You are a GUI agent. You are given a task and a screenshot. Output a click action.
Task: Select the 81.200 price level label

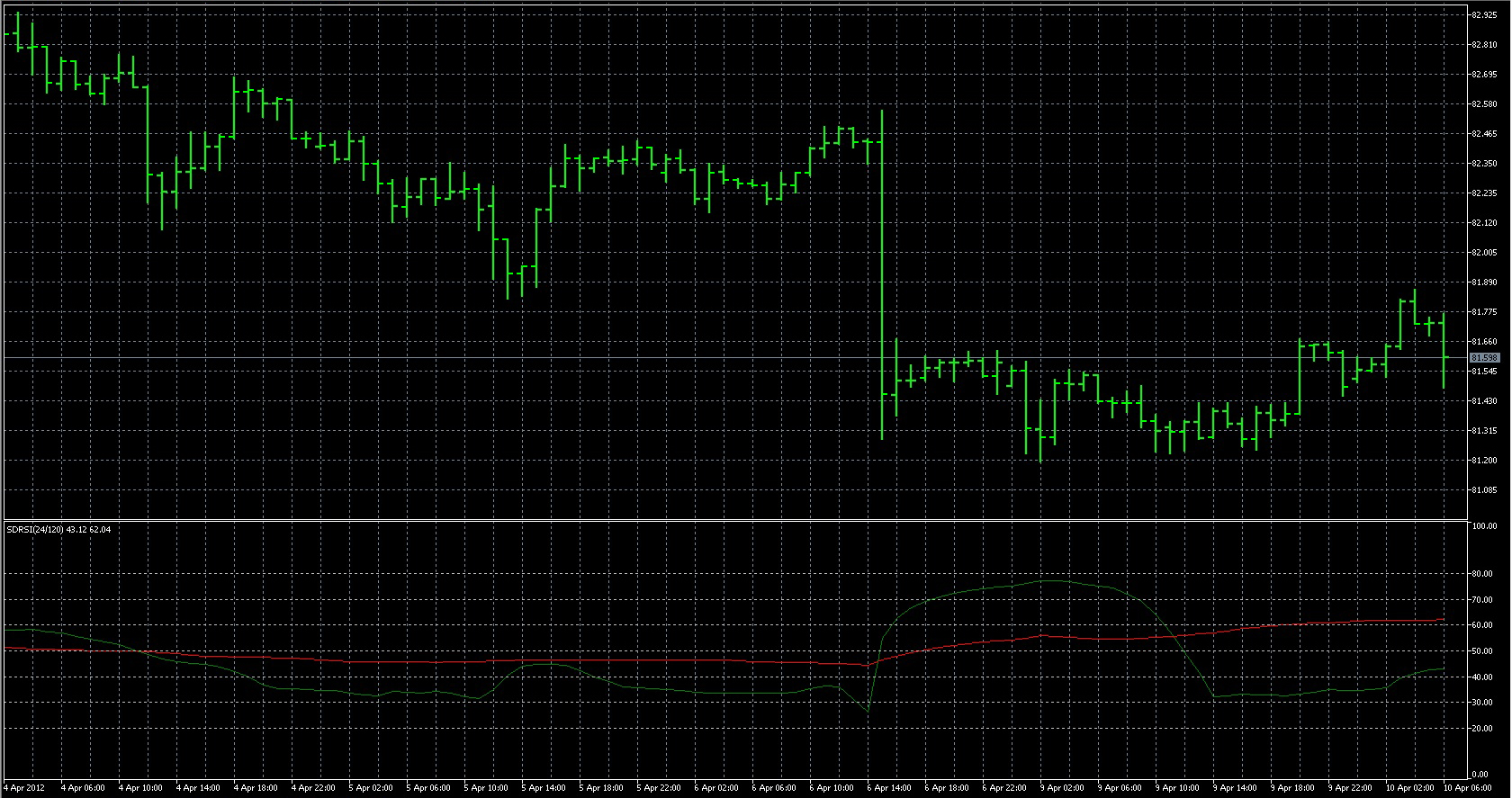[1485, 461]
